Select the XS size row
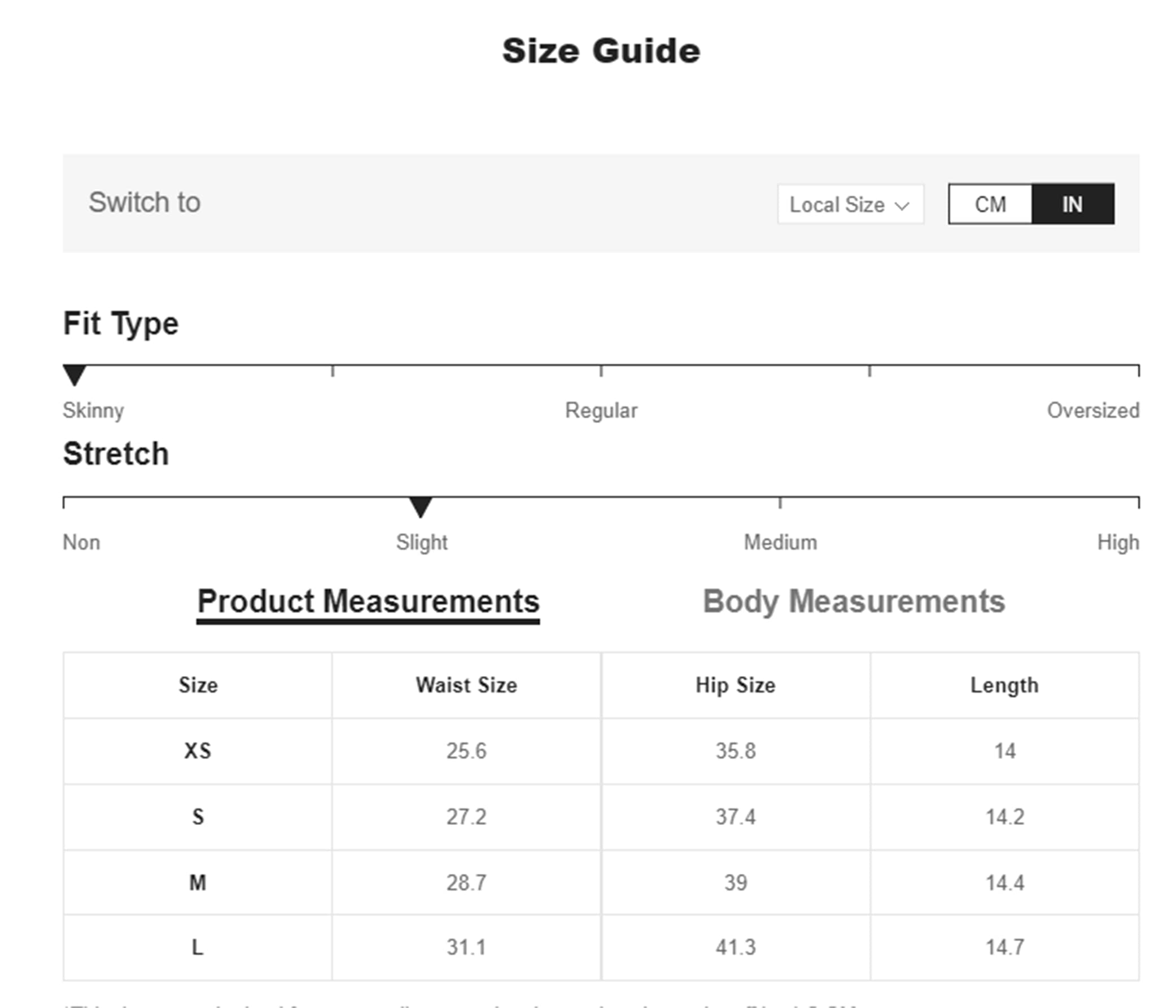This screenshot has width=1176, height=1008. pos(198,751)
